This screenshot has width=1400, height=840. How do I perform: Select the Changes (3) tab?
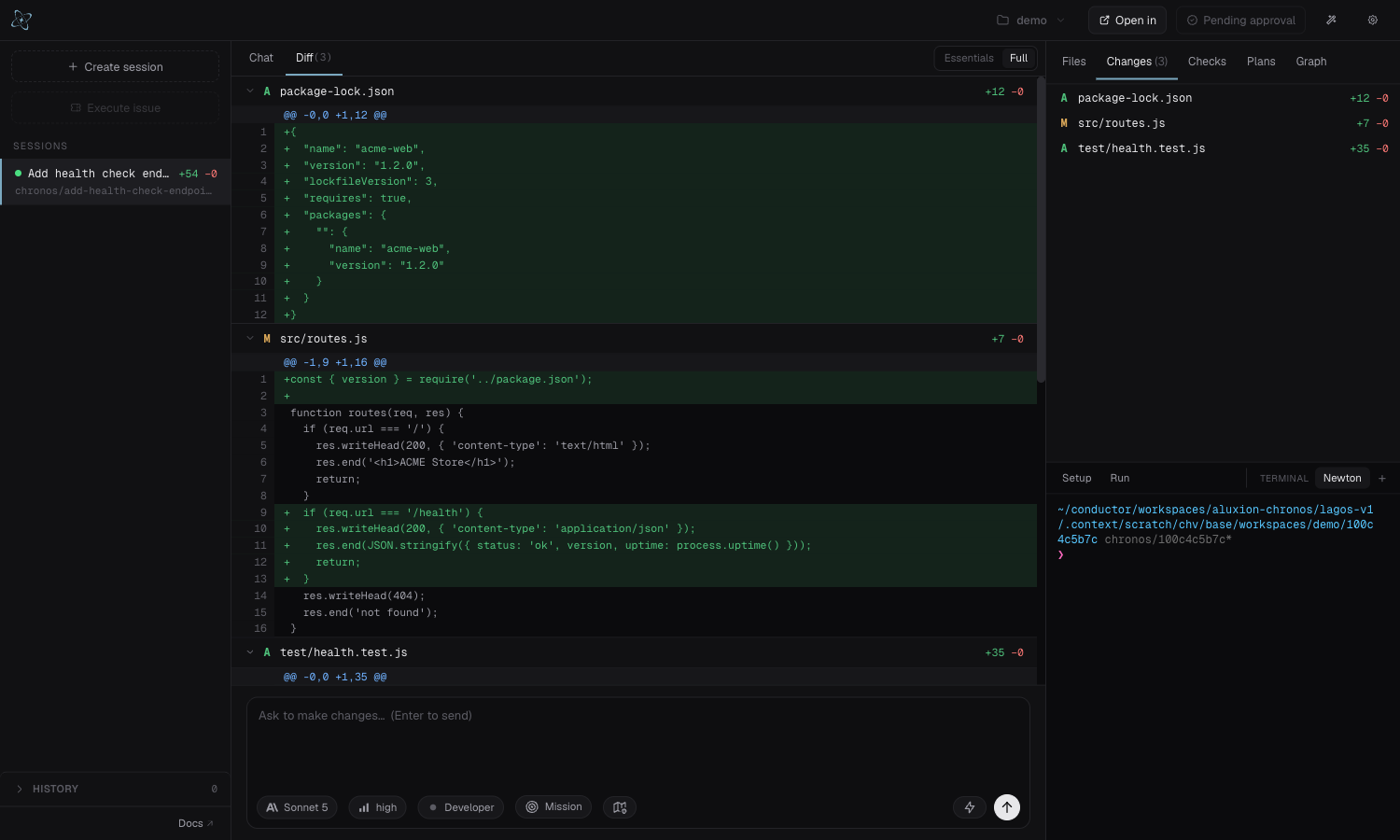click(x=1137, y=62)
